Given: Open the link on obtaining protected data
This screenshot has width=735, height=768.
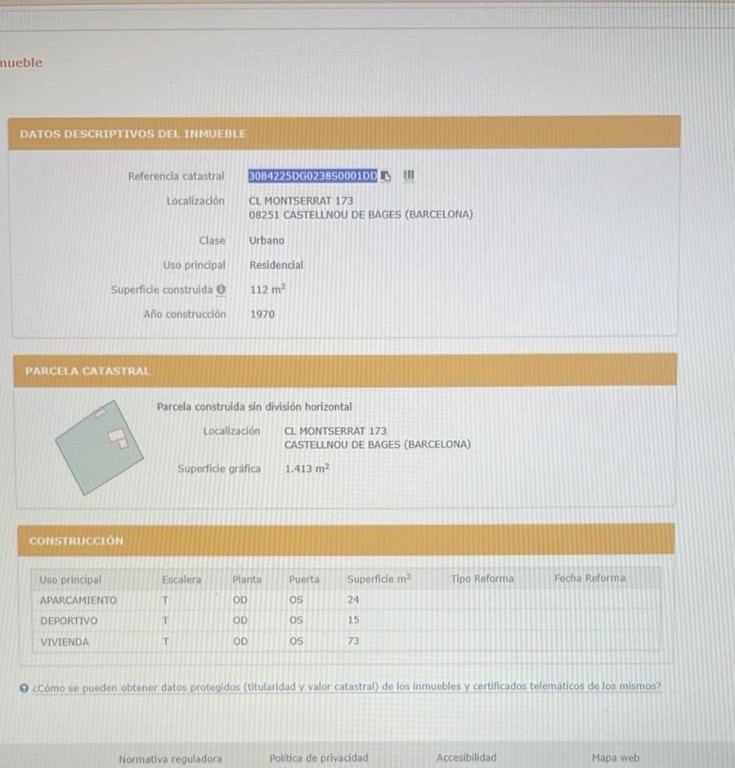Looking at the screenshot, I should click(346, 687).
